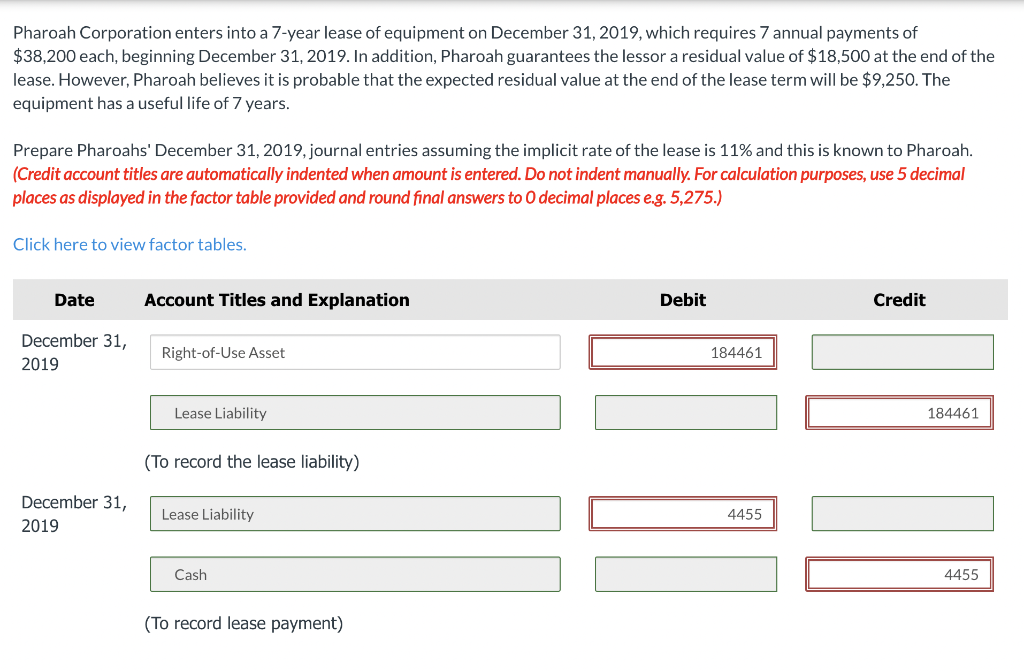
Task: Select the Right-of-Use Asset account title field
Action: pyautogui.click(x=355, y=352)
